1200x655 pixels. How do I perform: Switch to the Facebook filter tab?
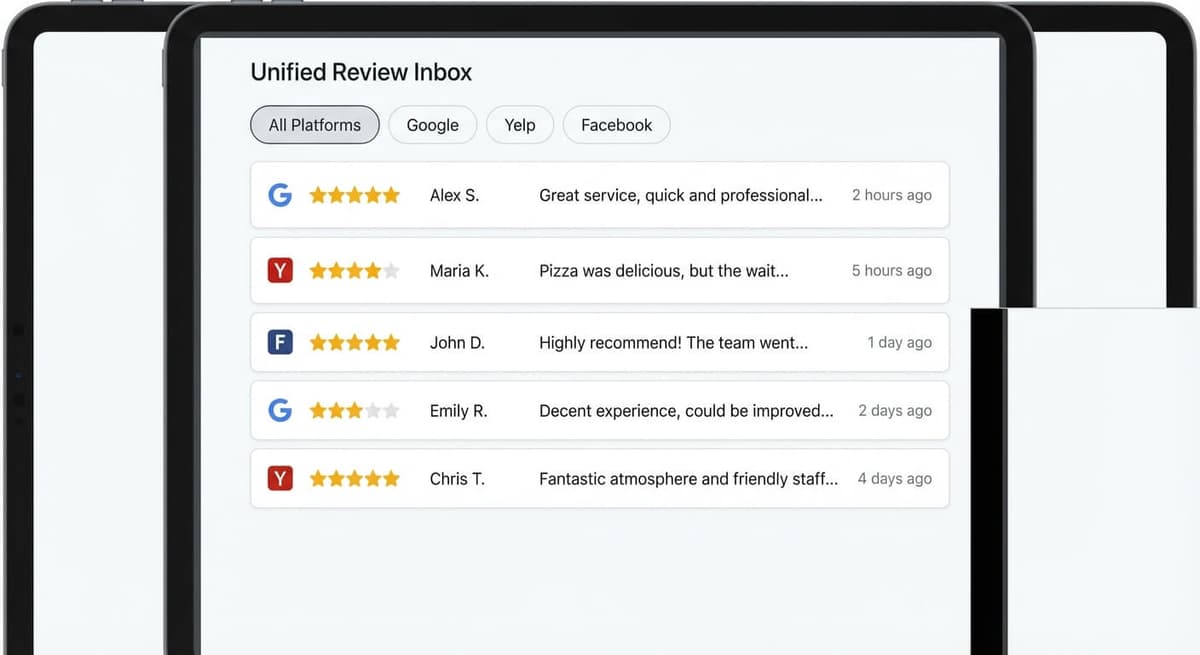(x=616, y=124)
